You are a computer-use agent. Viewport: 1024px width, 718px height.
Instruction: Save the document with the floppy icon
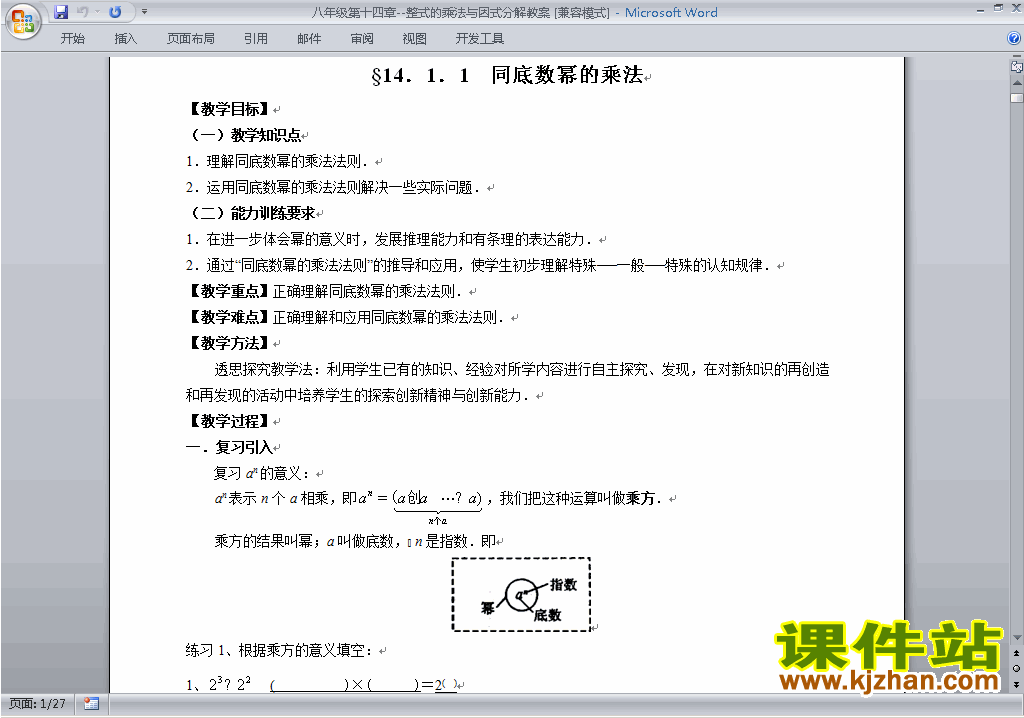61,12
